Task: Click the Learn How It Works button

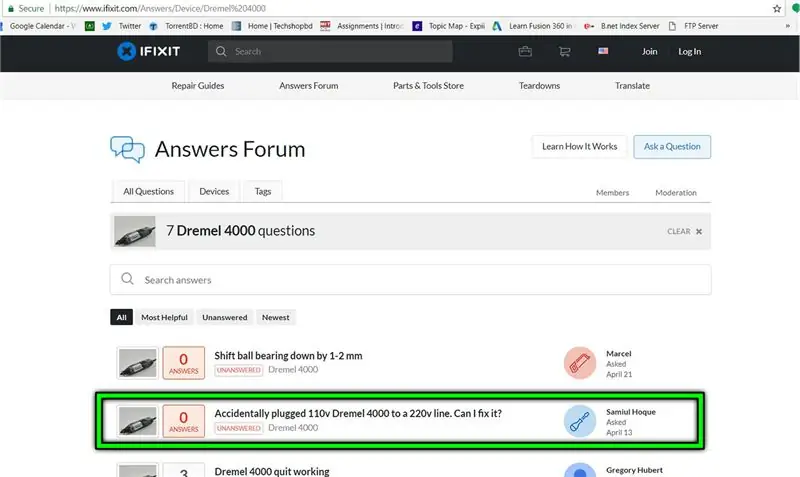Action: [x=580, y=147]
